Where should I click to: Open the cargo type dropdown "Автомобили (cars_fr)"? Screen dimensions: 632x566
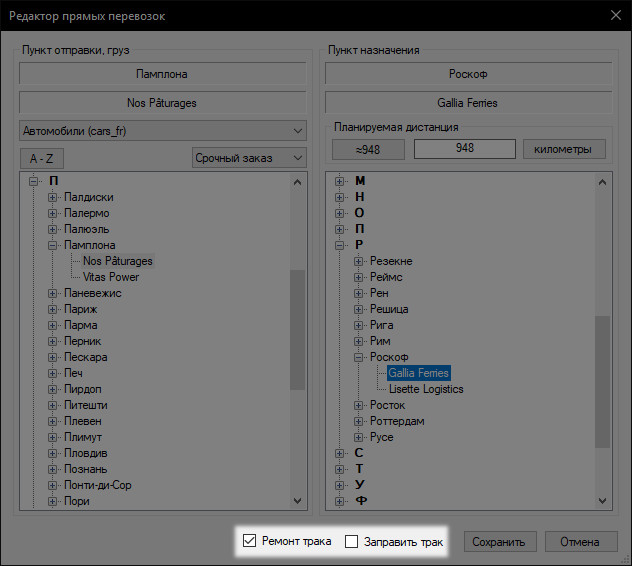coord(163,131)
